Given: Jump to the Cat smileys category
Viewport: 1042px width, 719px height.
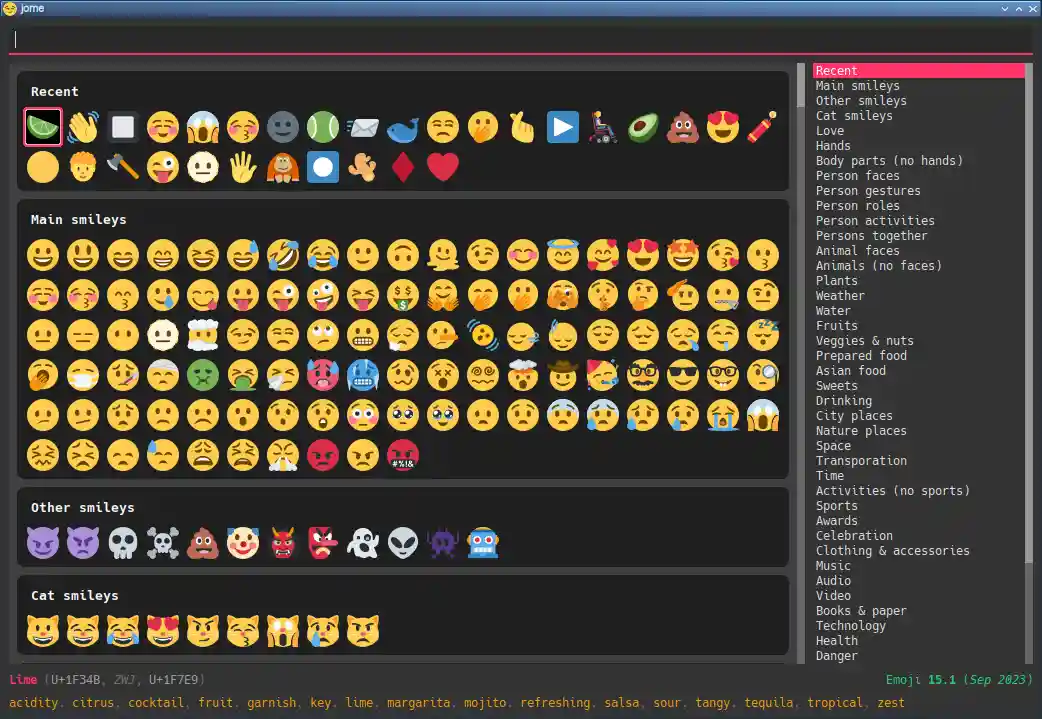Looking at the screenshot, I should [853, 116].
